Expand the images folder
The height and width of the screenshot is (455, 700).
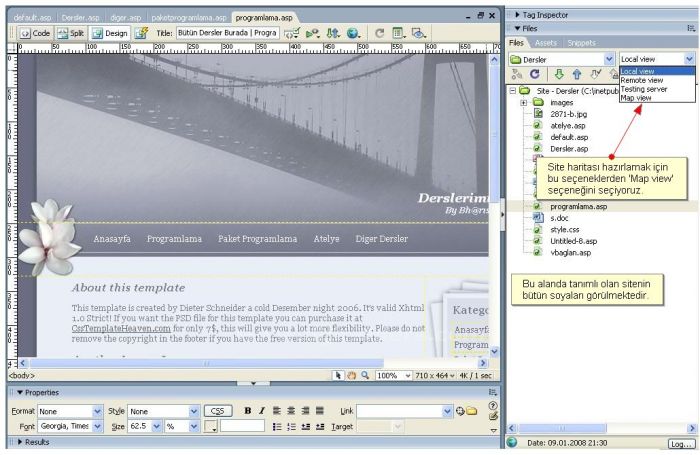point(524,103)
